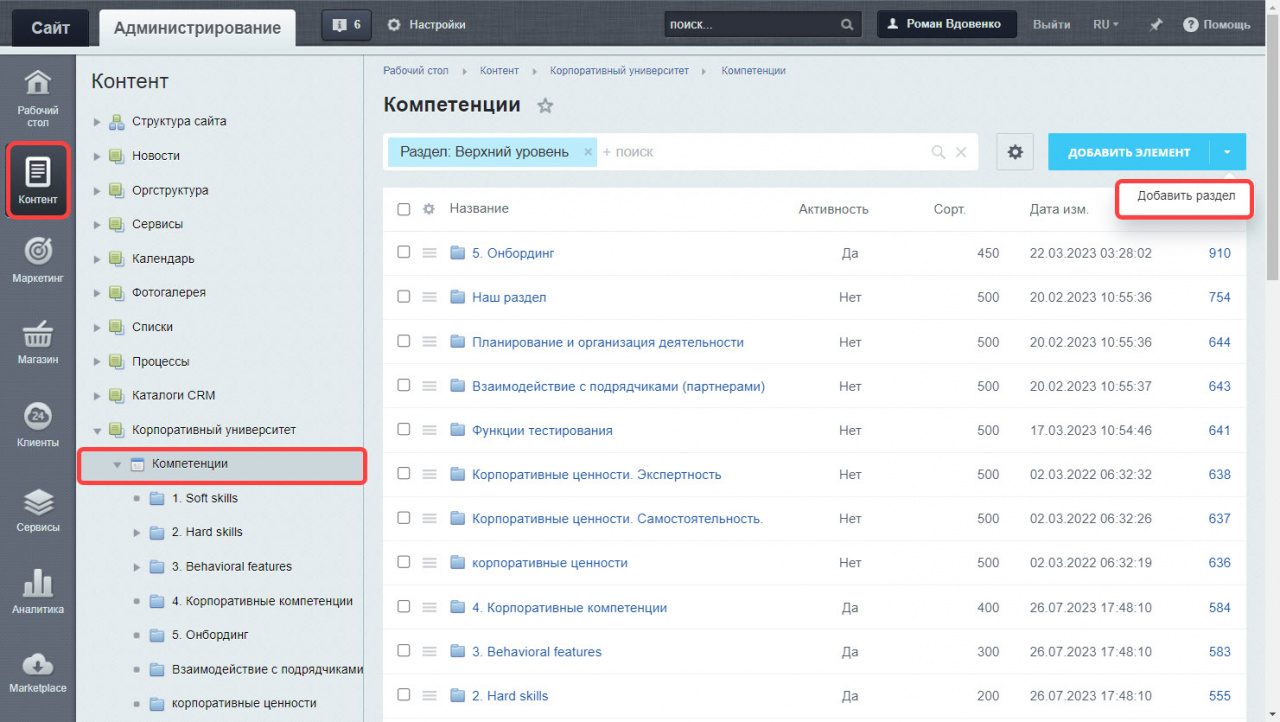The image size is (1280, 722).
Task: Open the Функции тестирования section link
Action: pos(542,430)
